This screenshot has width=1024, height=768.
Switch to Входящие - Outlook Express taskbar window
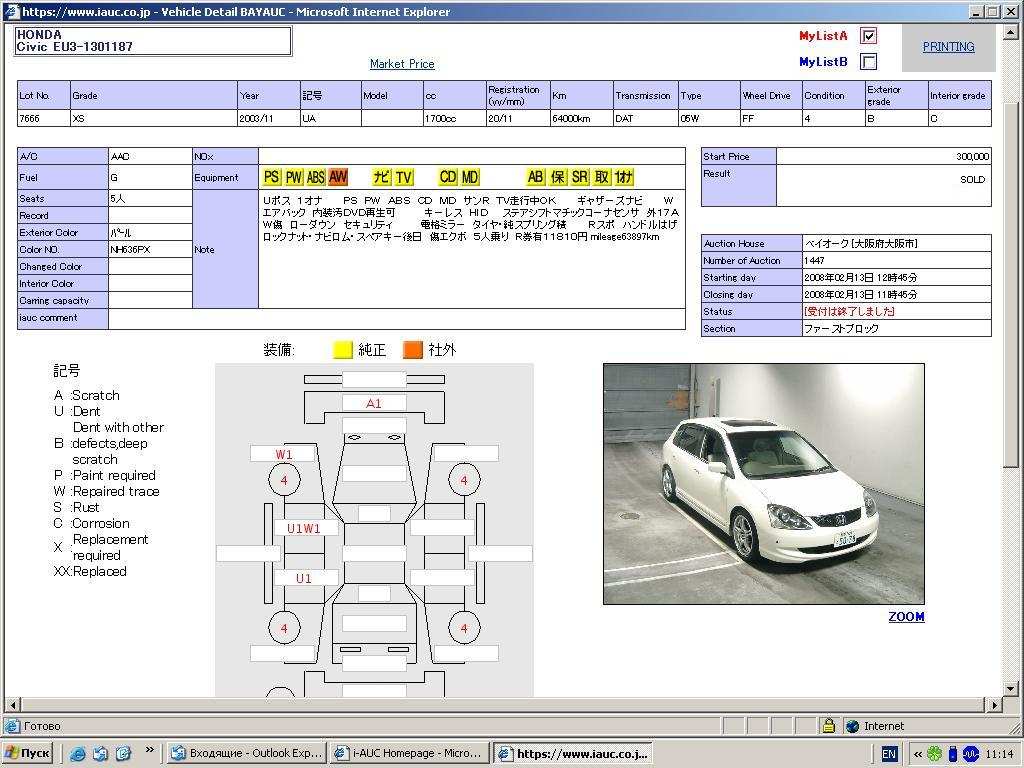click(x=246, y=753)
